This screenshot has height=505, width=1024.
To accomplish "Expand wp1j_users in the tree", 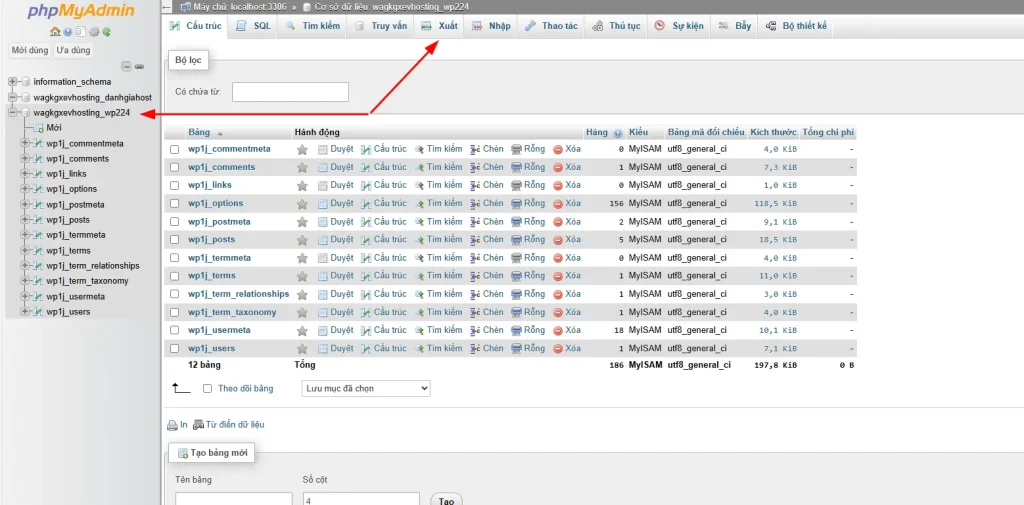I will [x=25, y=312].
